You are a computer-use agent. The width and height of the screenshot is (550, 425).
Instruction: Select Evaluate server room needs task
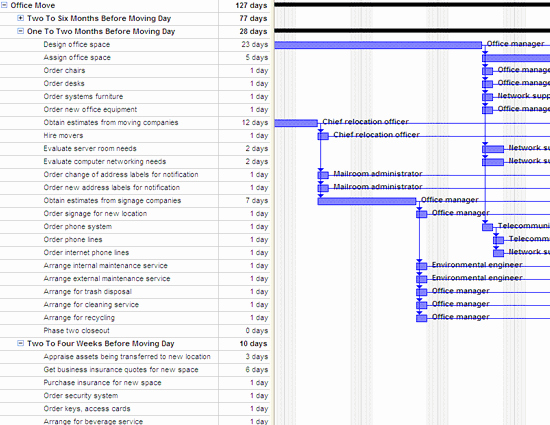click(90, 148)
